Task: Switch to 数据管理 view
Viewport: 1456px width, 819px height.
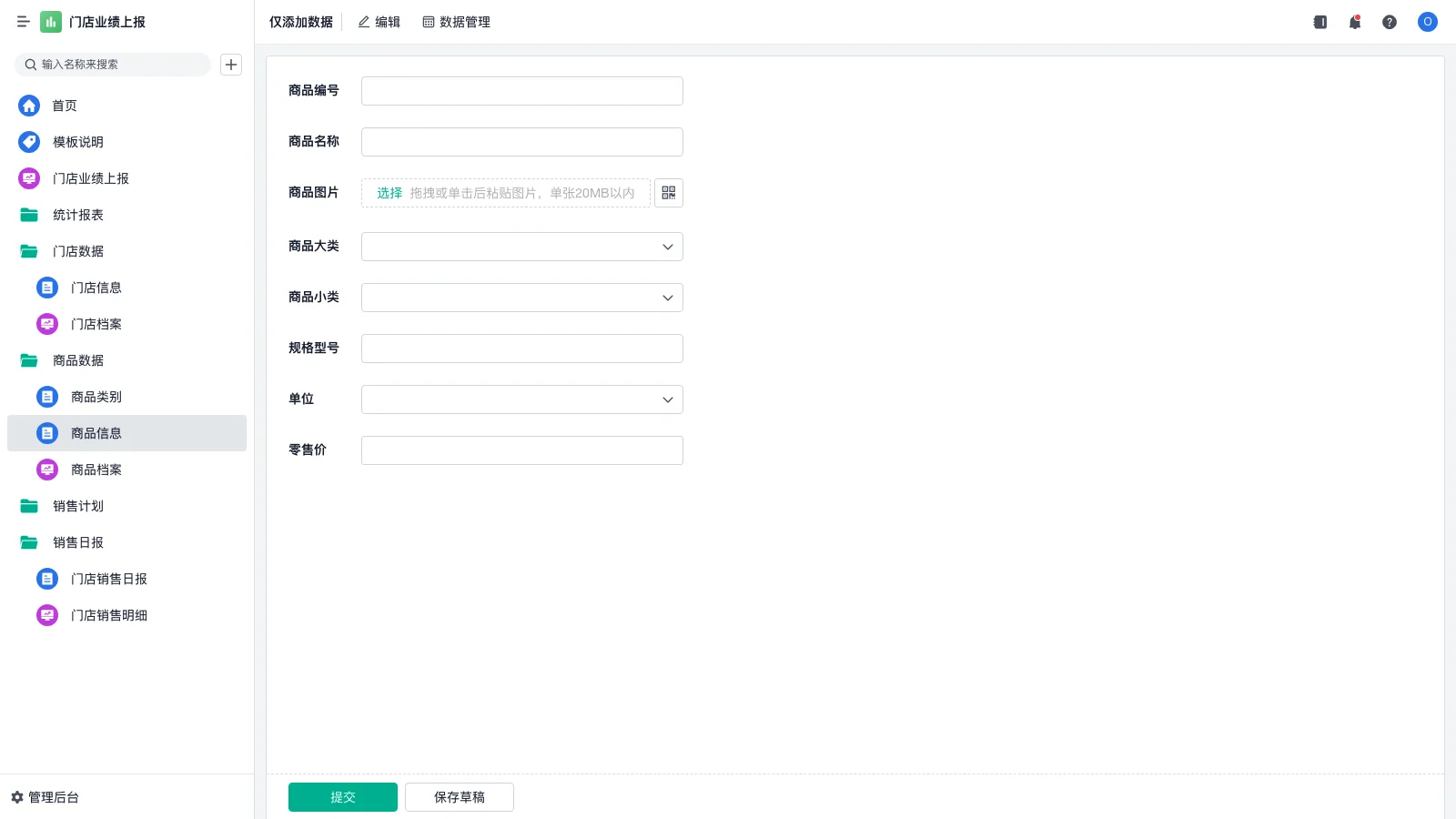Action: [x=456, y=22]
